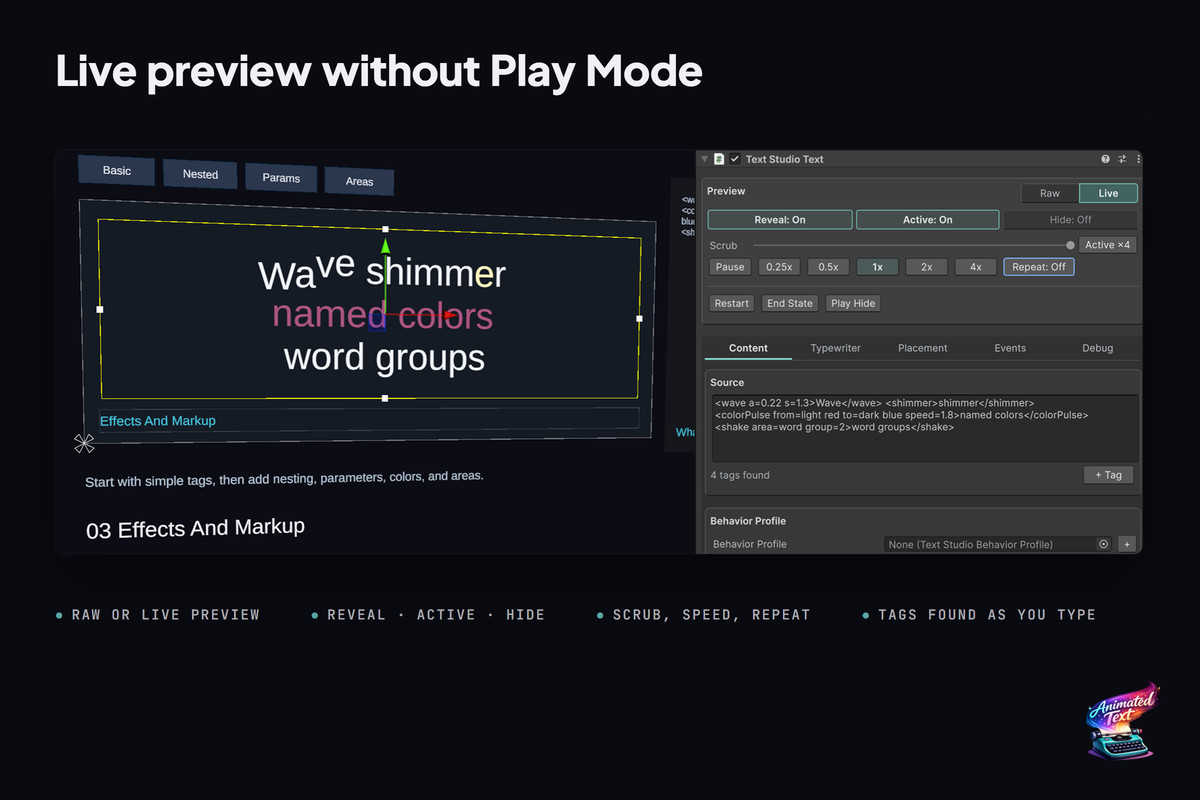The image size is (1200, 800).
Task: Click the red X-axis move gizmo arrow
Action: (x=449, y=316)
